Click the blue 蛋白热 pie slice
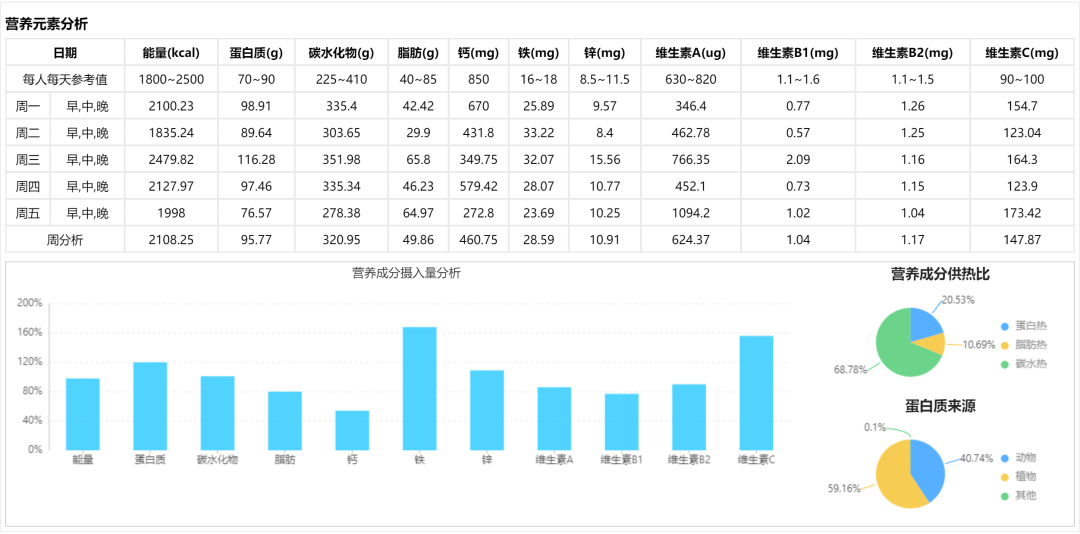1080x534 pixels. [924, 325]
